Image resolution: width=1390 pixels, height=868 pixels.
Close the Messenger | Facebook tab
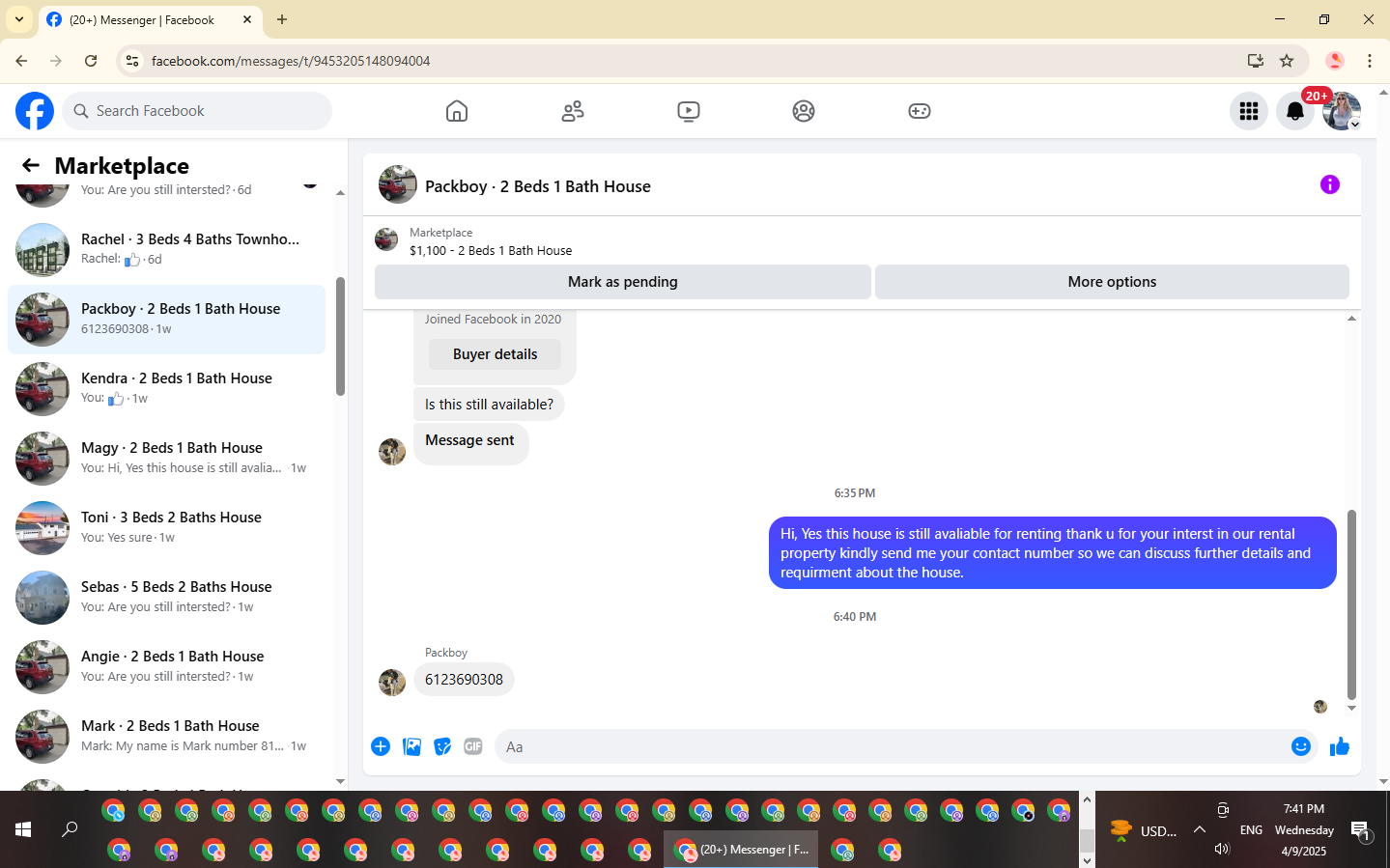(247, 19)
